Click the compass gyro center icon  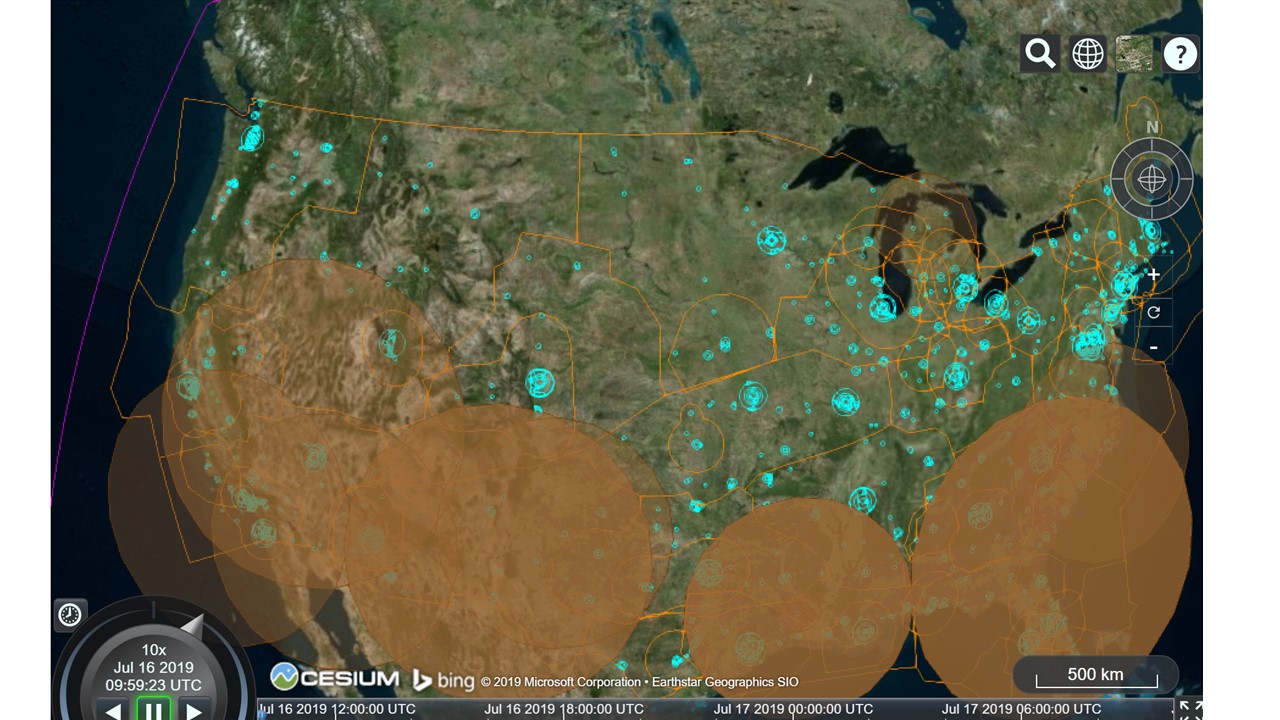coord(1152,180)
